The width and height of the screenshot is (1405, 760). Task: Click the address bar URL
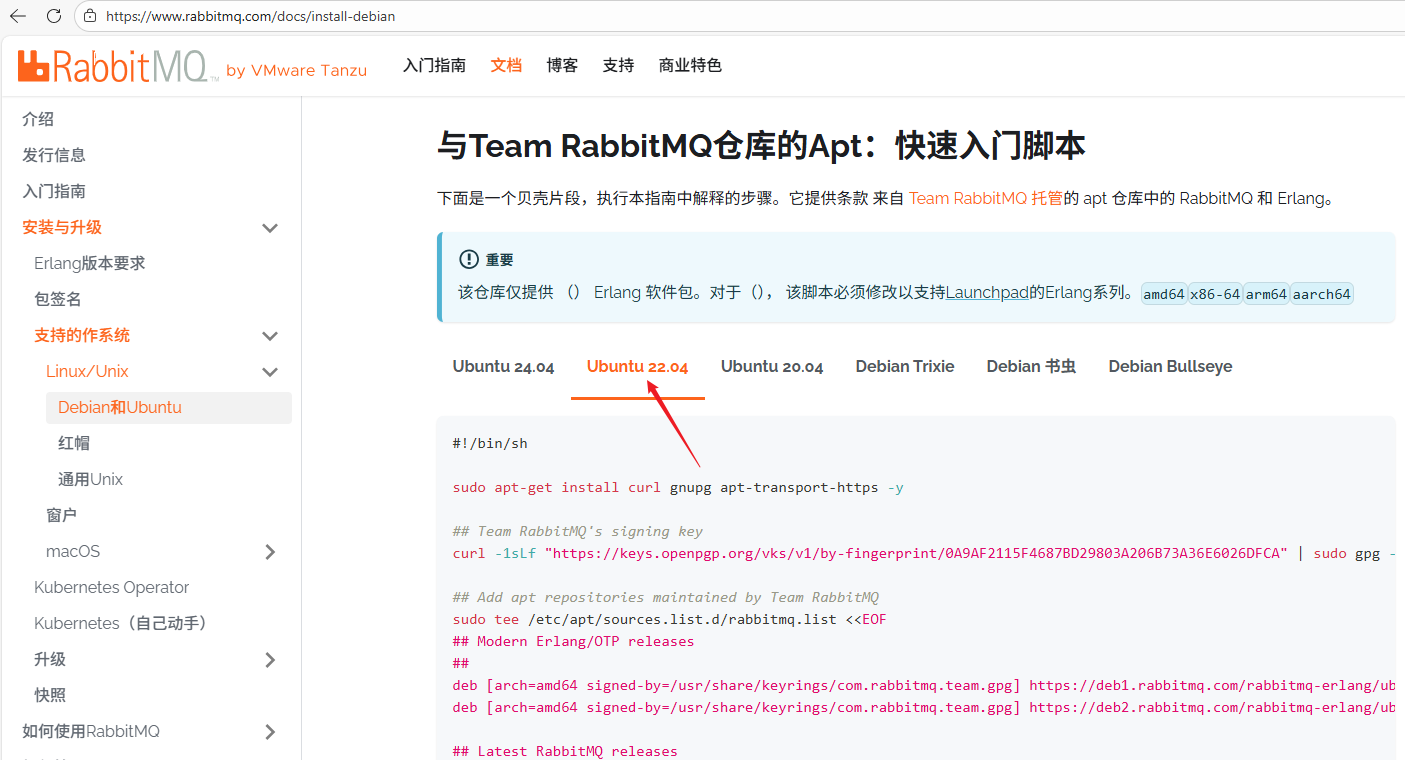coord(250,16)
